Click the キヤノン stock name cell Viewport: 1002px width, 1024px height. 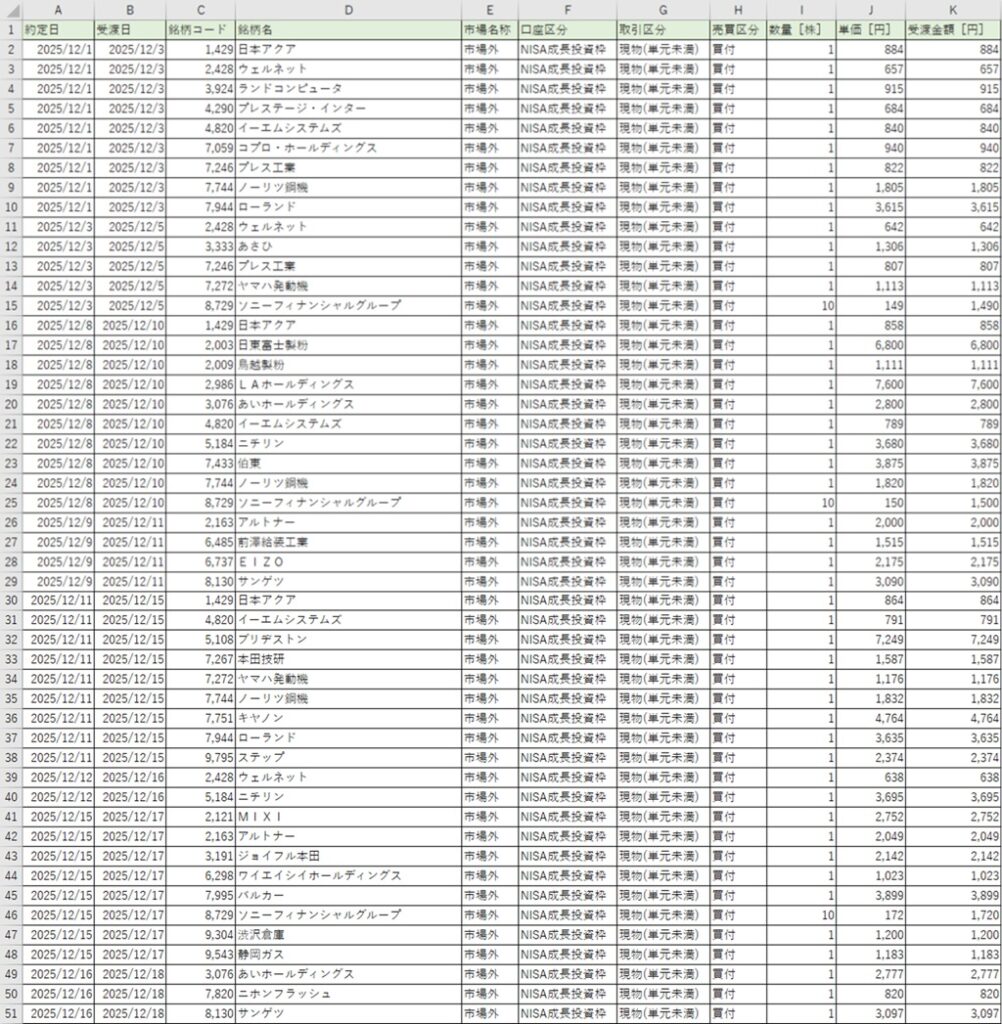[347, 718]
